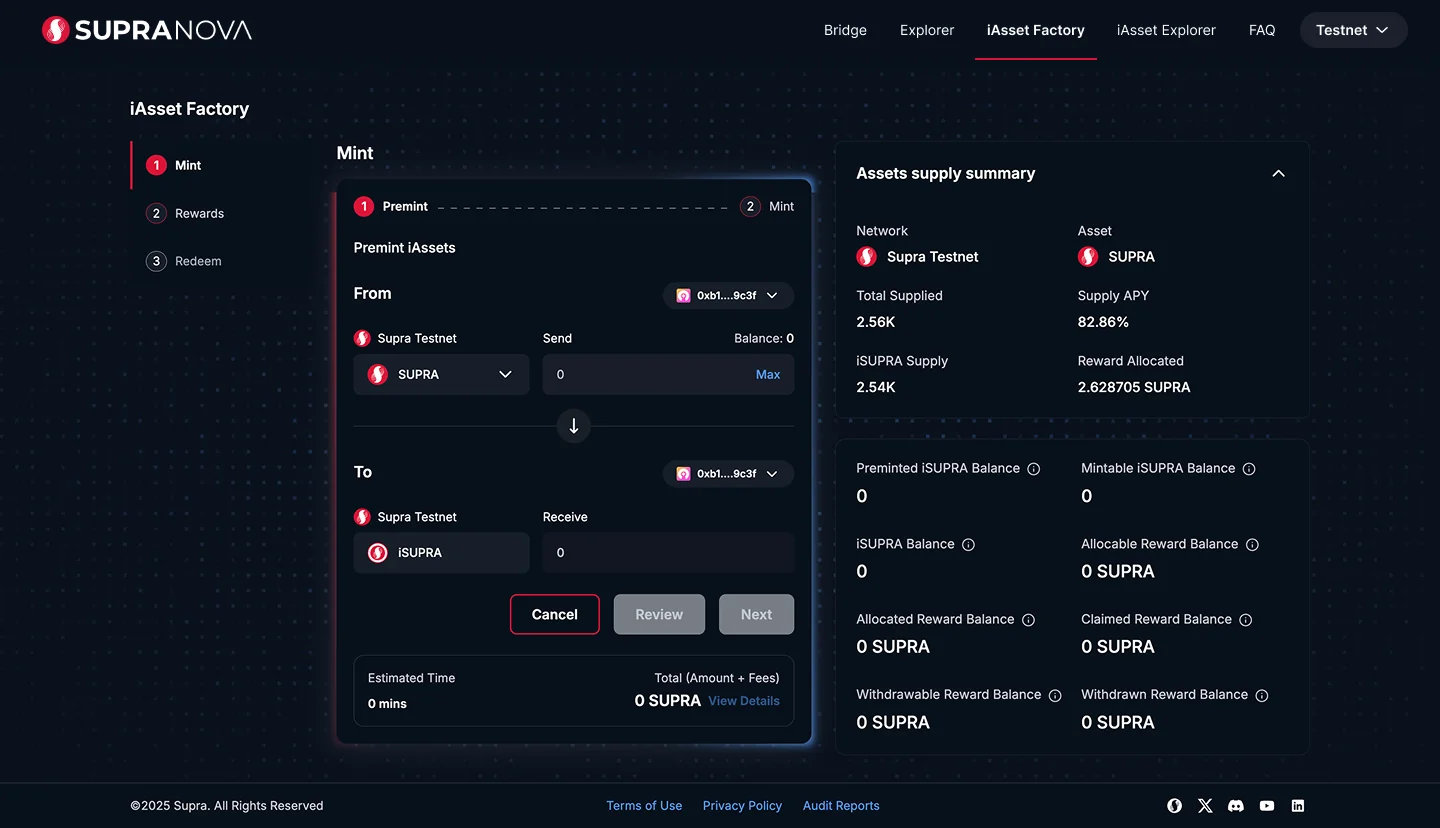The width and height of the screenshot is (1440, 828).
Task: Show info for Withdrawable Reward Balance
Action: point(1055,696)
